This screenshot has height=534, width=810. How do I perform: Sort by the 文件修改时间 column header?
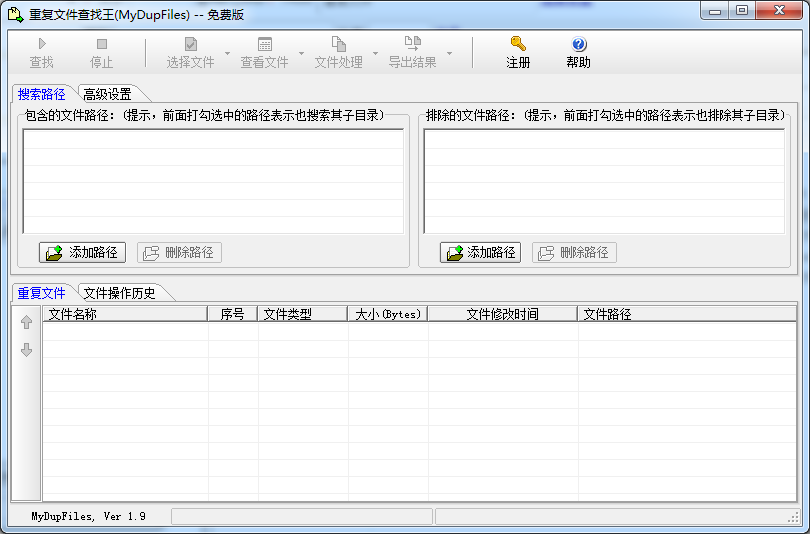tap(503, 314)
